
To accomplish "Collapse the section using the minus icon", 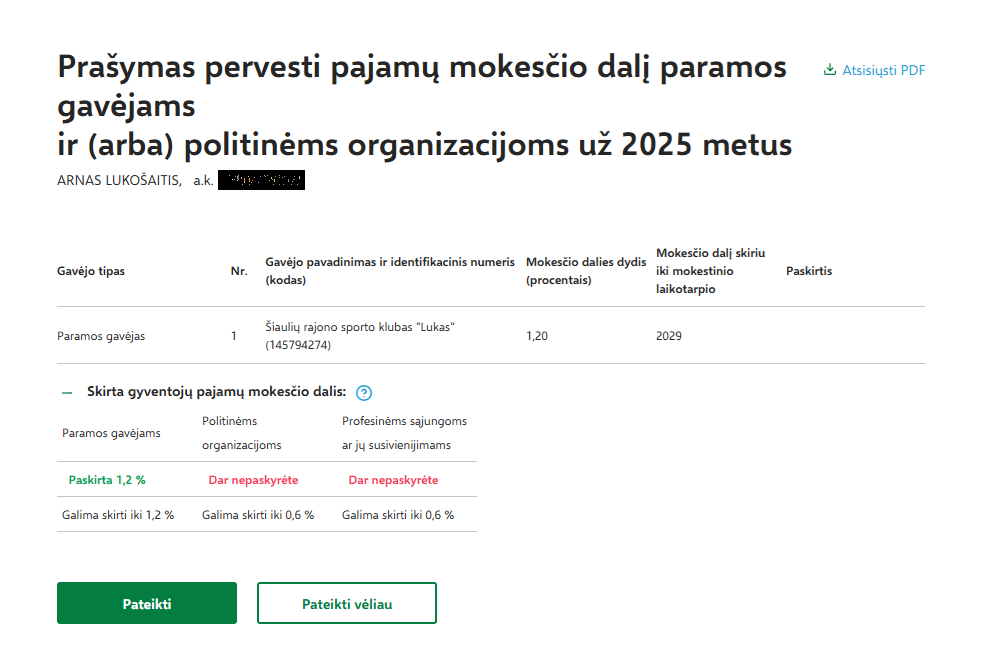I will click(x=67, y=393).
